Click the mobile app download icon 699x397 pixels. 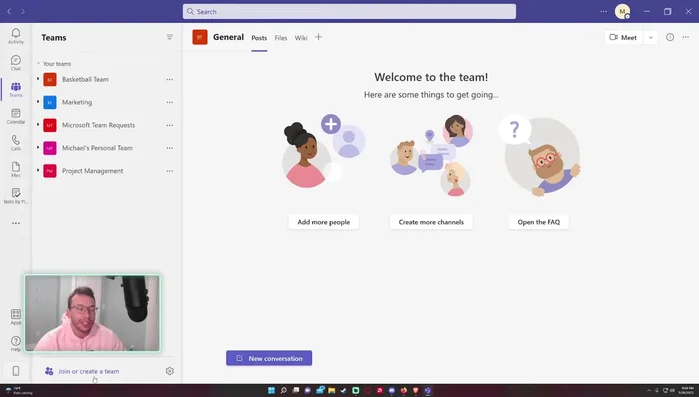pos(16,371)
